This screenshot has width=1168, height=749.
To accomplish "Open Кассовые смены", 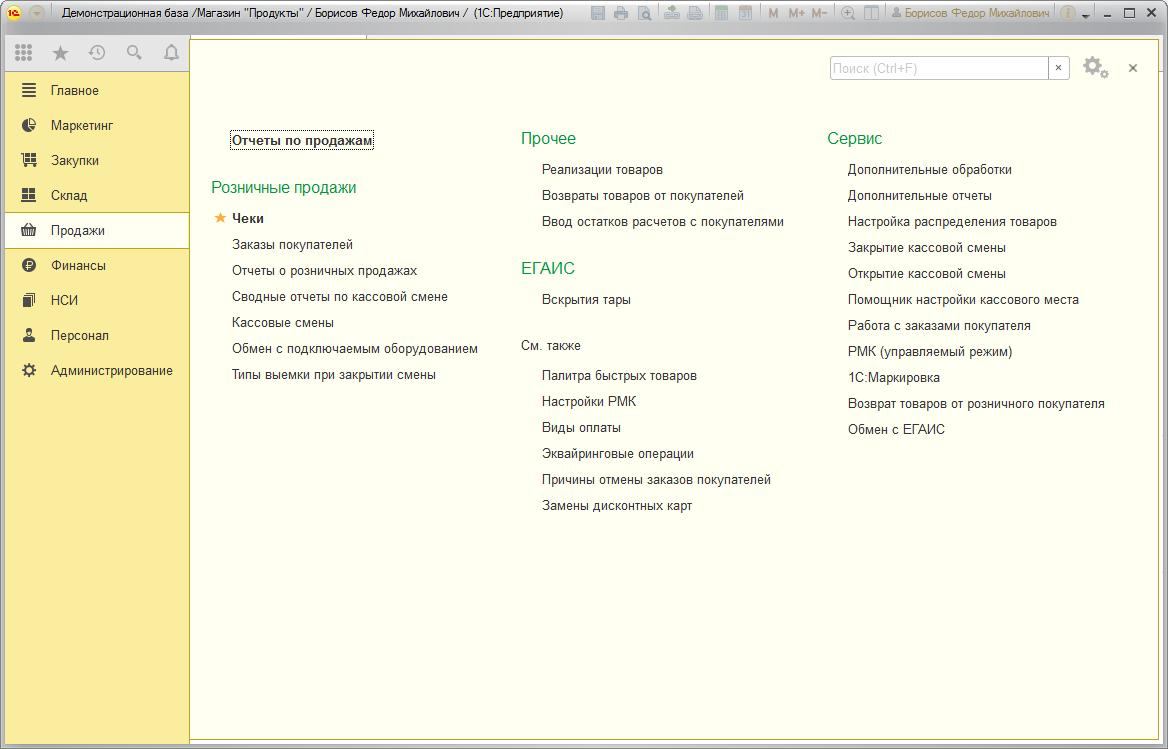I will (282, 322).
